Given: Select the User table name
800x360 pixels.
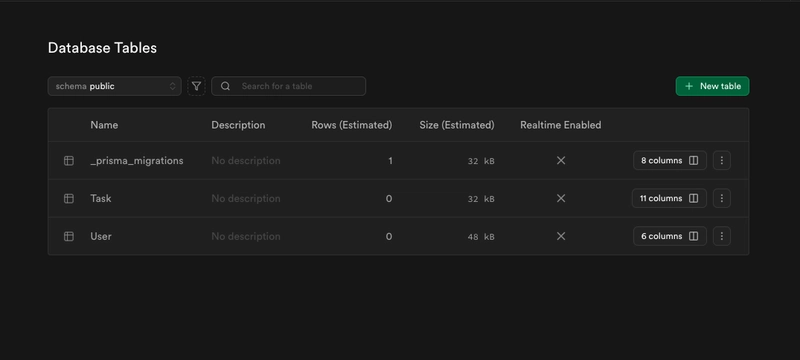Looking at the screenshot, I should pyautogui.click(x=101, y=236).
